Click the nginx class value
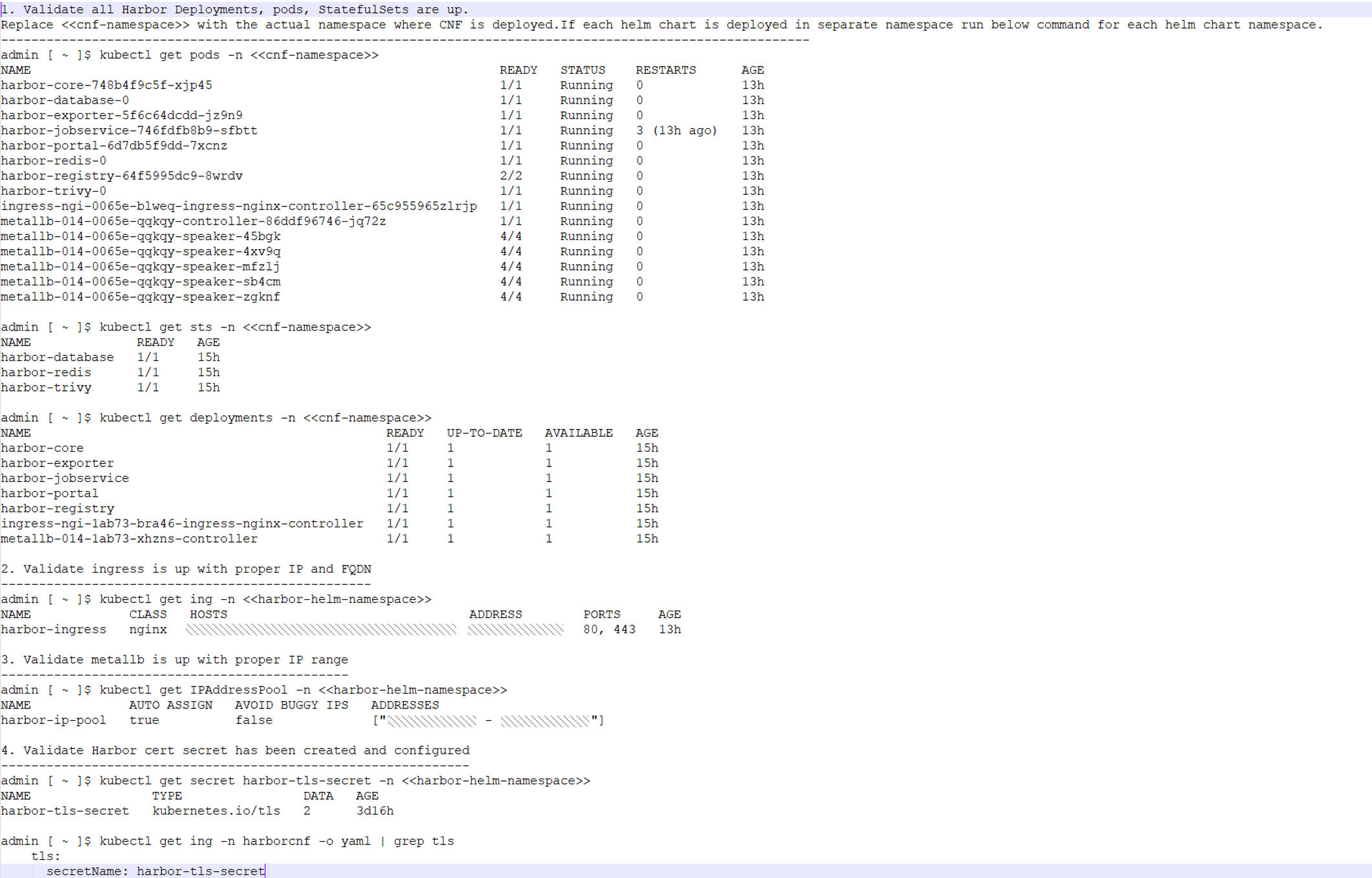The width and height of the screenshot is (1372, 878). [148, 630]
